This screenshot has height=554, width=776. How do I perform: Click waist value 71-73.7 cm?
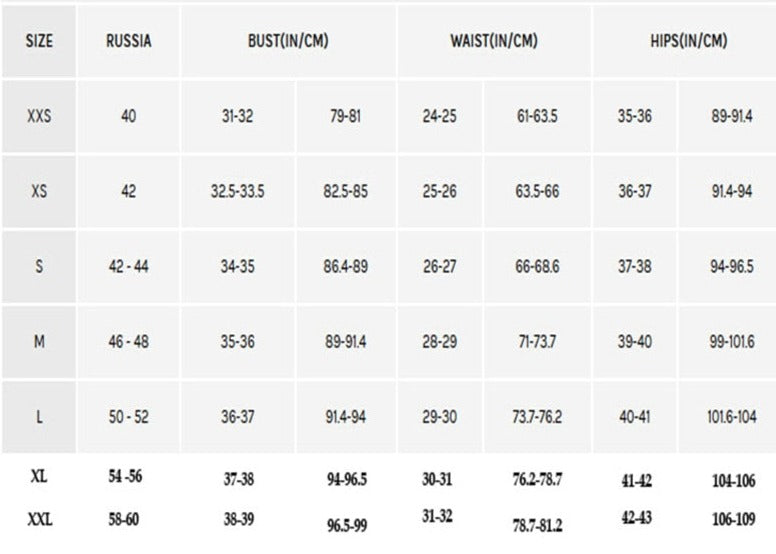(537, 342)
